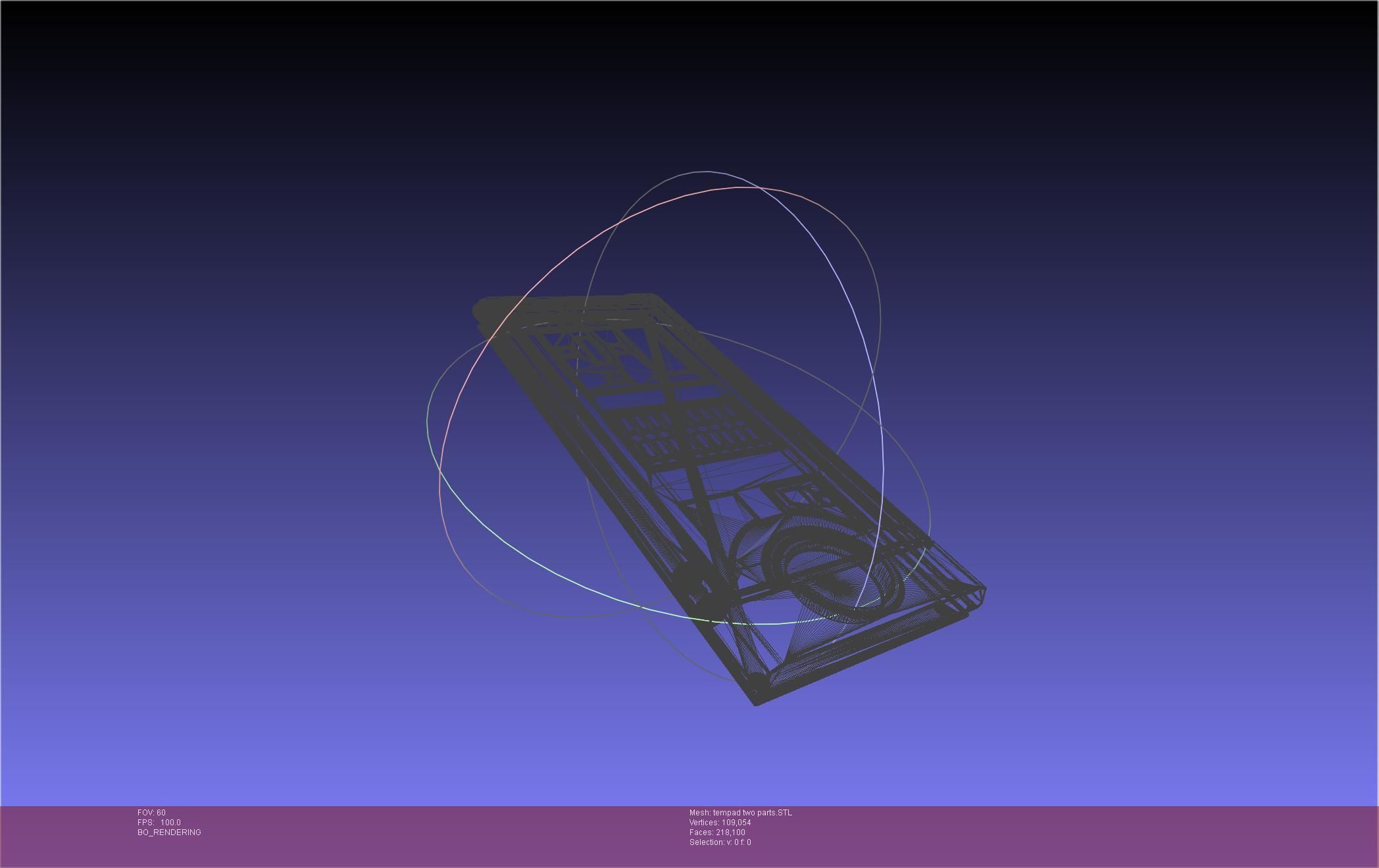
Task: Click the Selection: v: 0 f: 0 text
Action: 720,842
